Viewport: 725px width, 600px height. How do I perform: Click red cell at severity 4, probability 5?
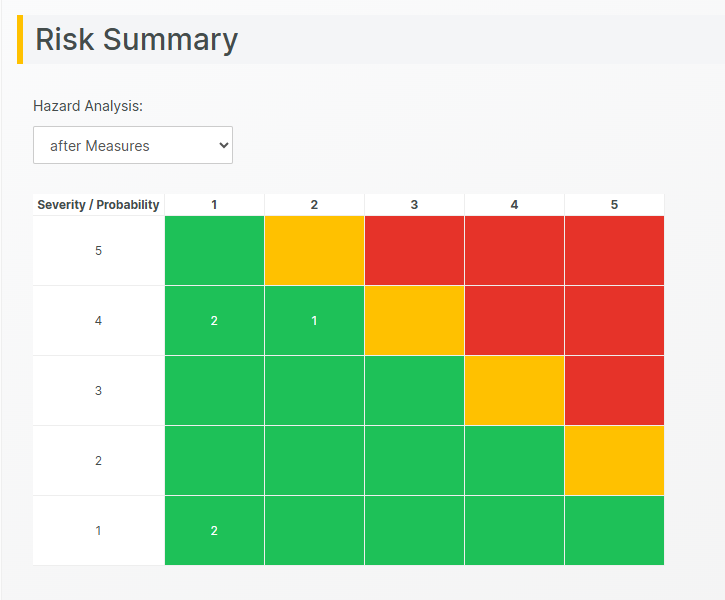click(614, 321)
